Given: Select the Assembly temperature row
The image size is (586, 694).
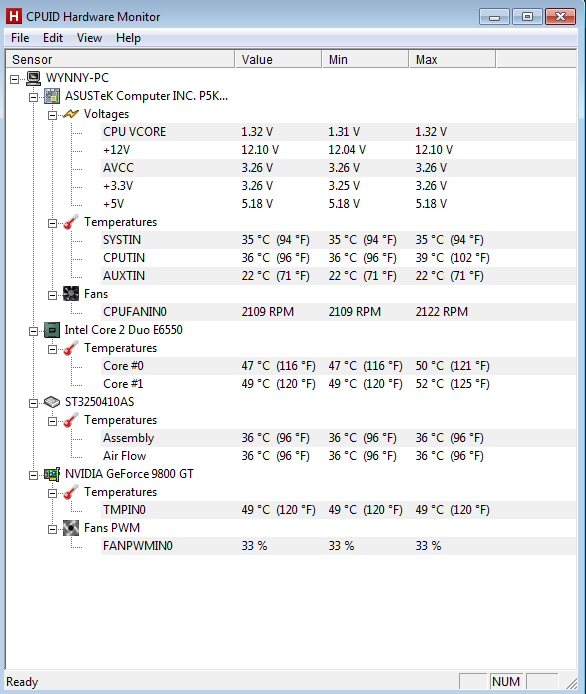Looking at the screenshot, I should [x=339, y=438].
